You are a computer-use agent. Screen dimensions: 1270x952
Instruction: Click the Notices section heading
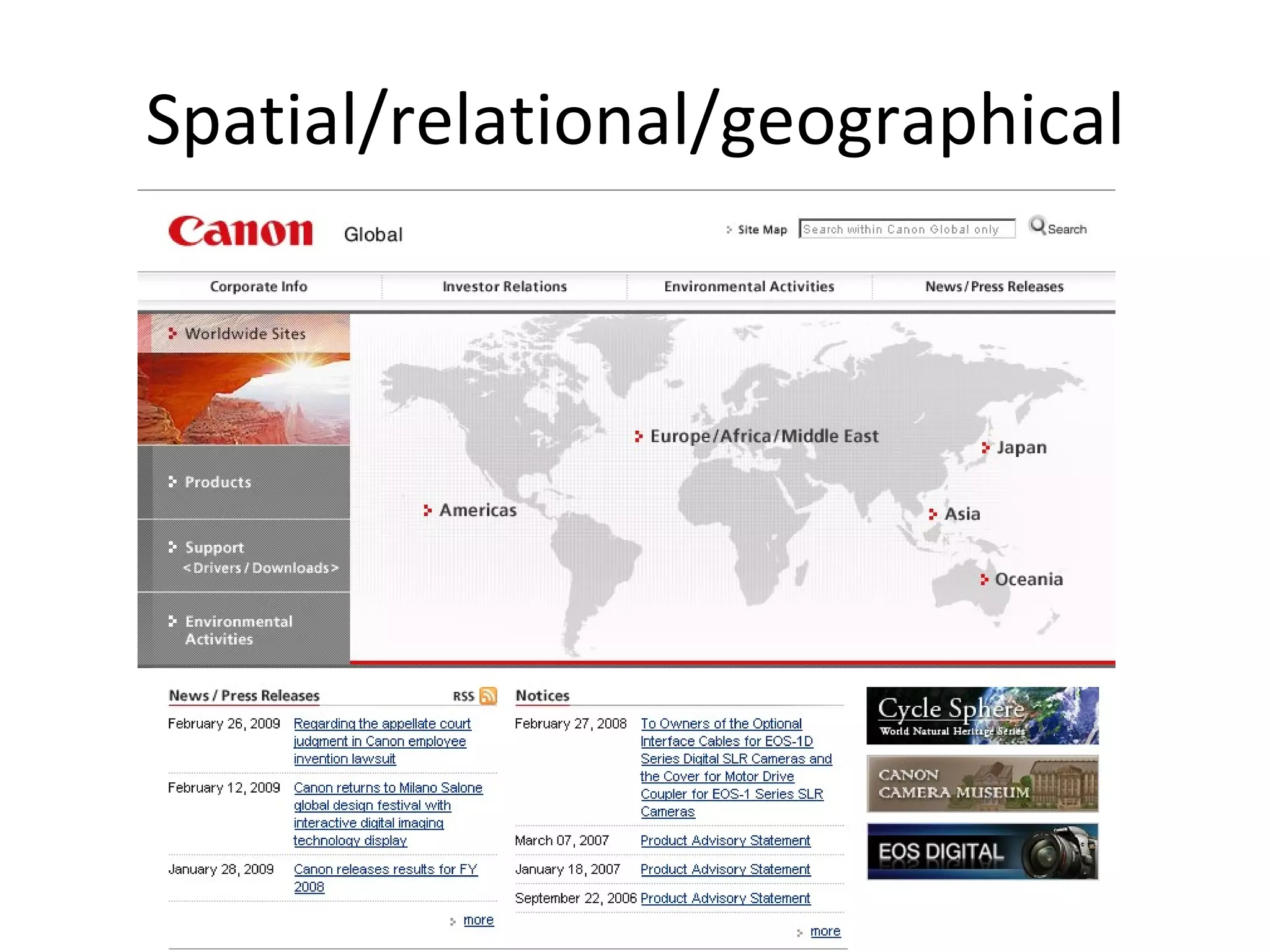click(543, 696)
